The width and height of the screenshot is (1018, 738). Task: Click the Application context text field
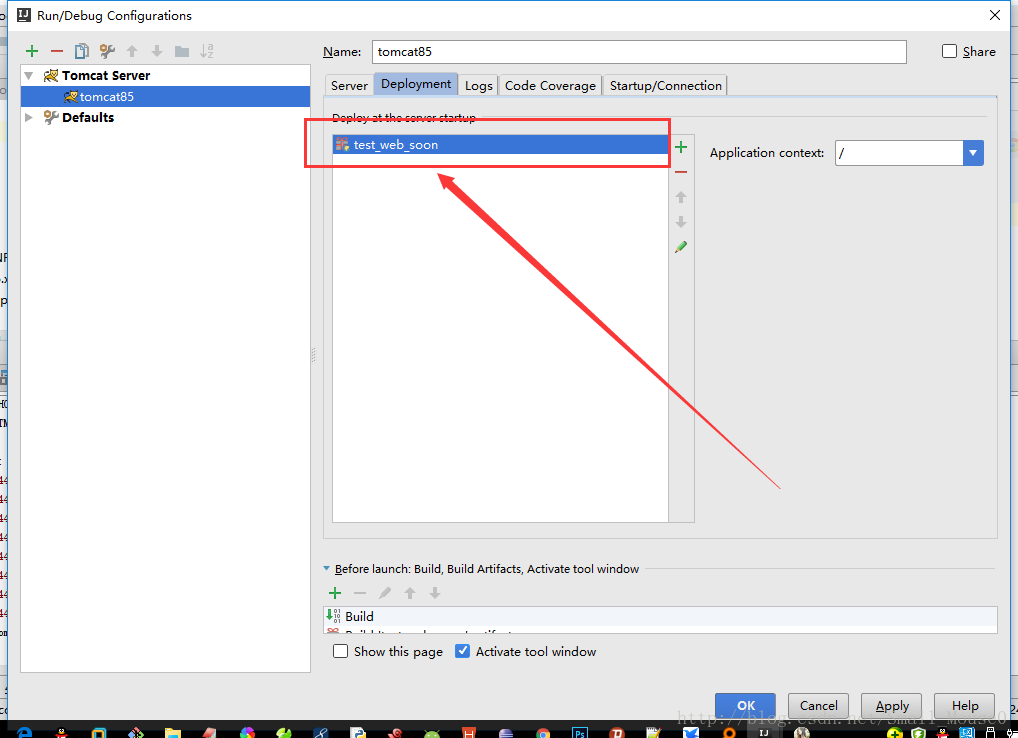899,153
